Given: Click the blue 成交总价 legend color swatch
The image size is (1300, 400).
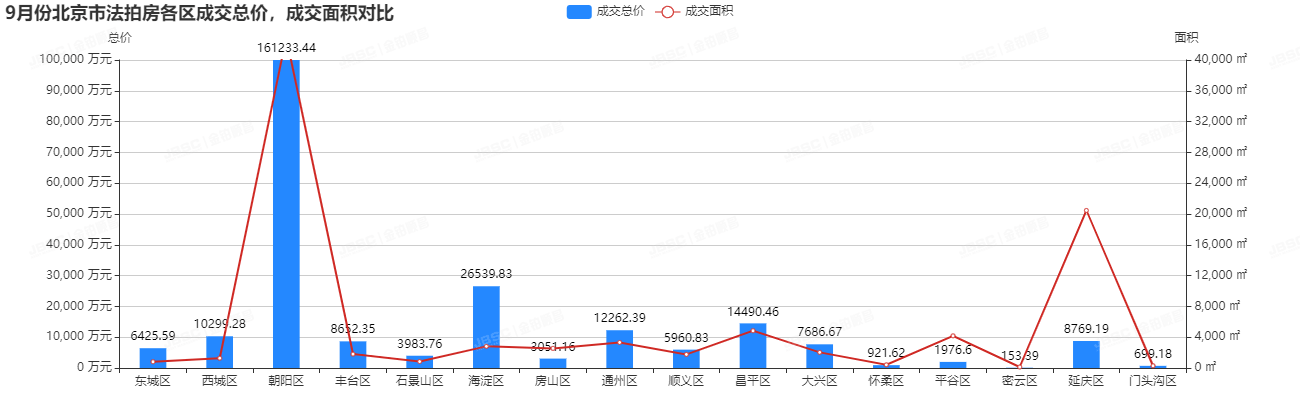Looking at the screenshot, I should pos(579,11).
